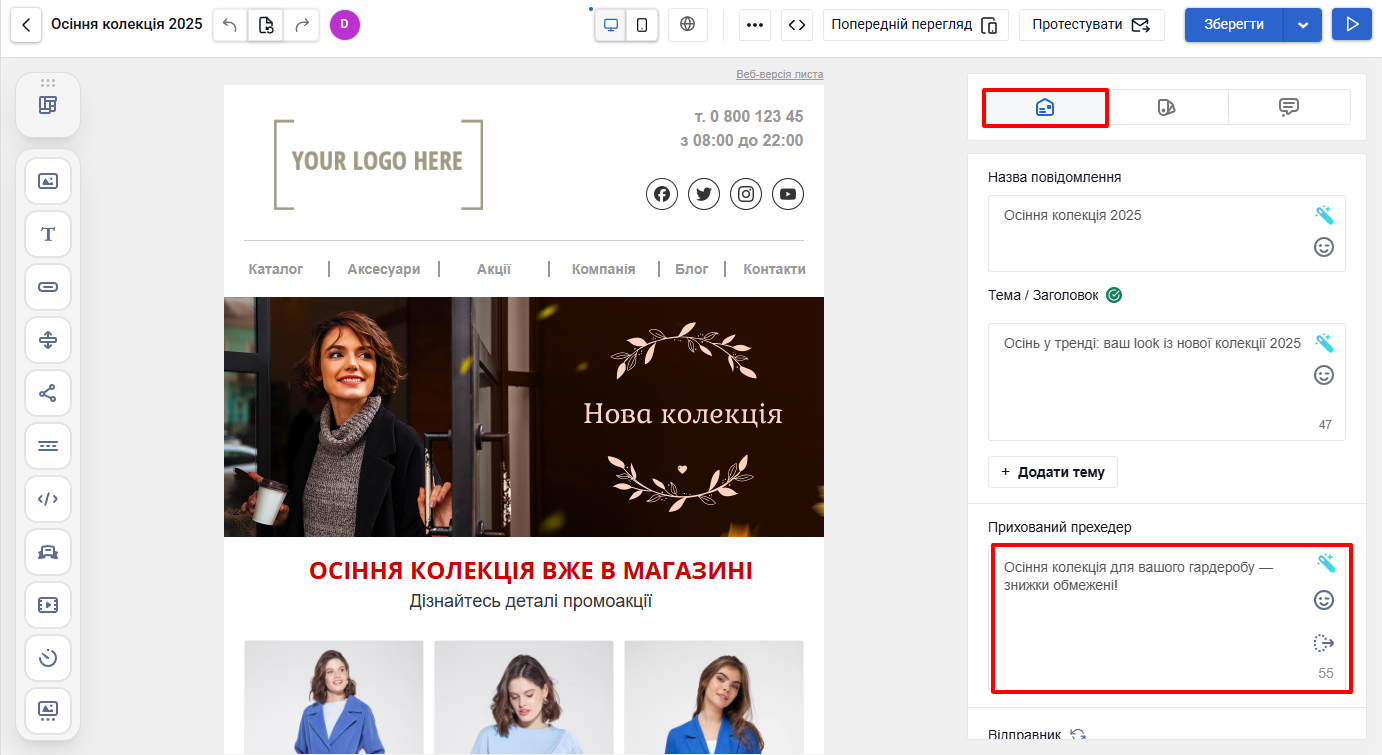Click the red ОСІННЯ КОЛЕКЦІЯ ВЖЕ В МАГАЗИНІ heading
The height and width of the screenshot is (755, 1382).
point(531,571)
